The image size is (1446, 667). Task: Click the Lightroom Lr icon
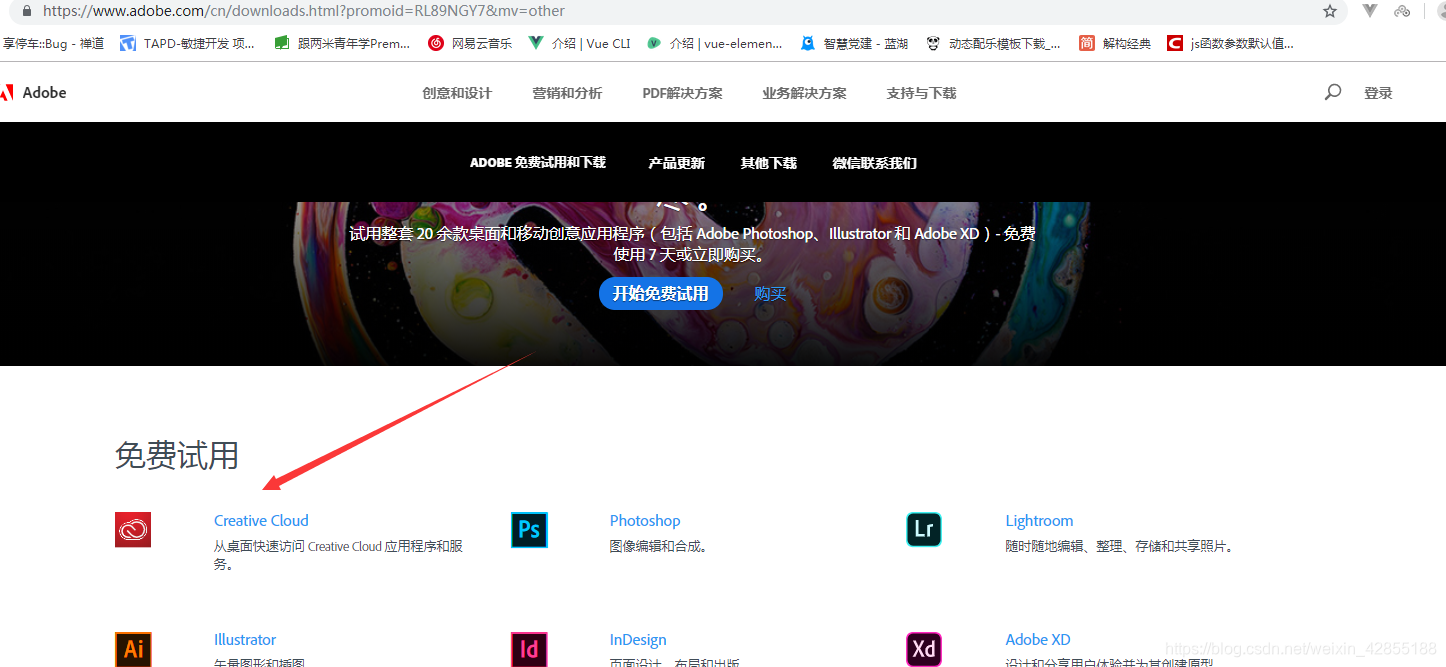(x=924, y=529)
